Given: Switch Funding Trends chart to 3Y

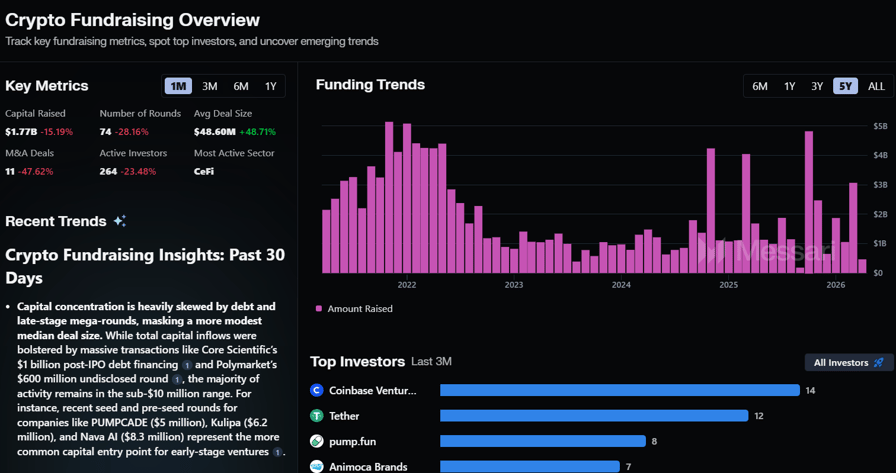Looking at the screenshot, I should (817, 86).
